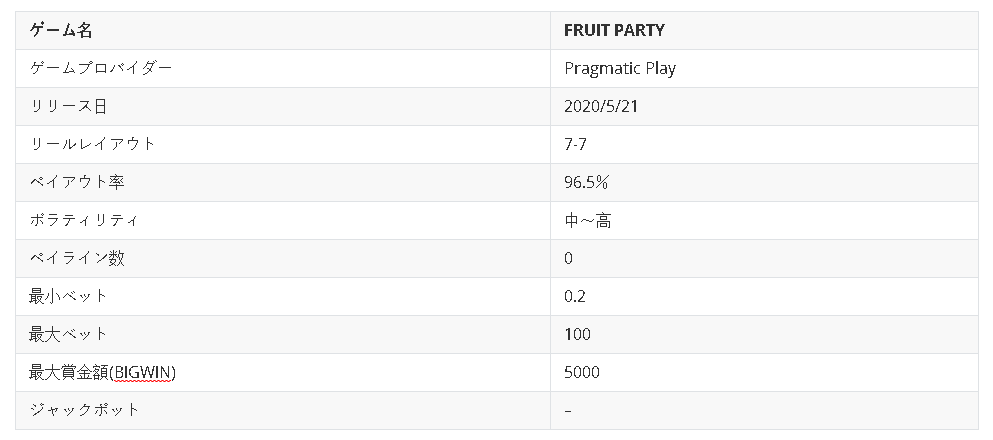Click the ペイライン数 row label
Viewport: 993px width, 440px height.
tap(77, 258)
